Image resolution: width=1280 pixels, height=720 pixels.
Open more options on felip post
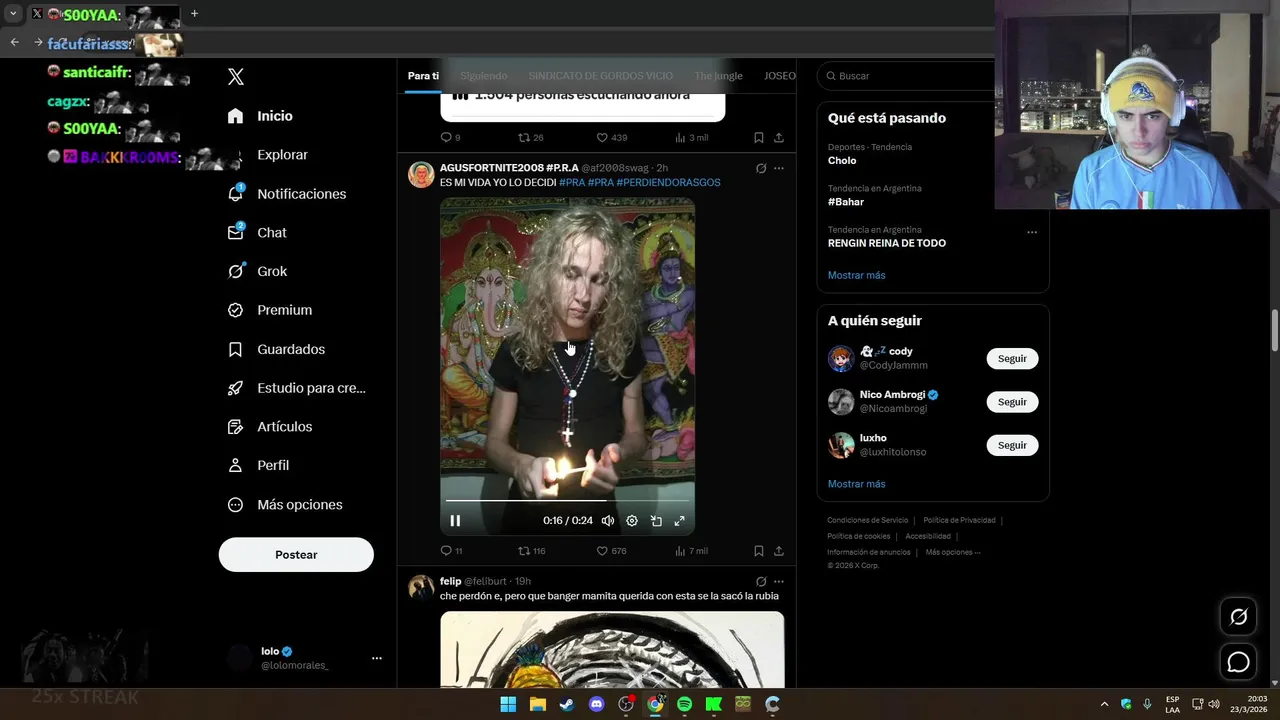[x=779, y=581]
